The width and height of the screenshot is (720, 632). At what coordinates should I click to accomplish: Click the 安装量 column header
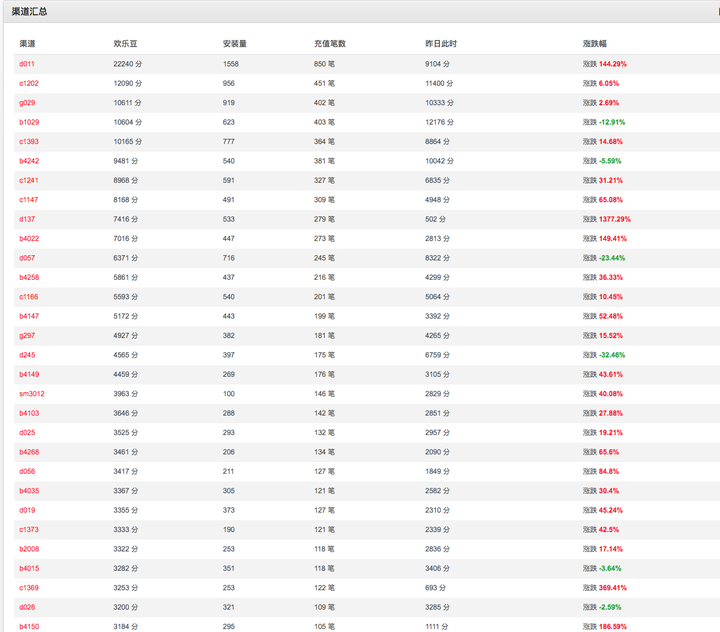pyautogui.click(x=235, y=44)
